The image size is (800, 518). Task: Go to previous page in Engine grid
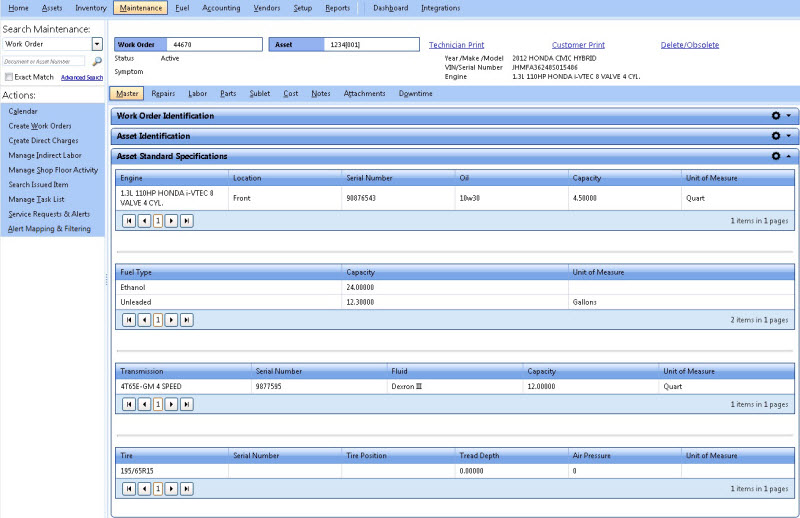point(144,221)
